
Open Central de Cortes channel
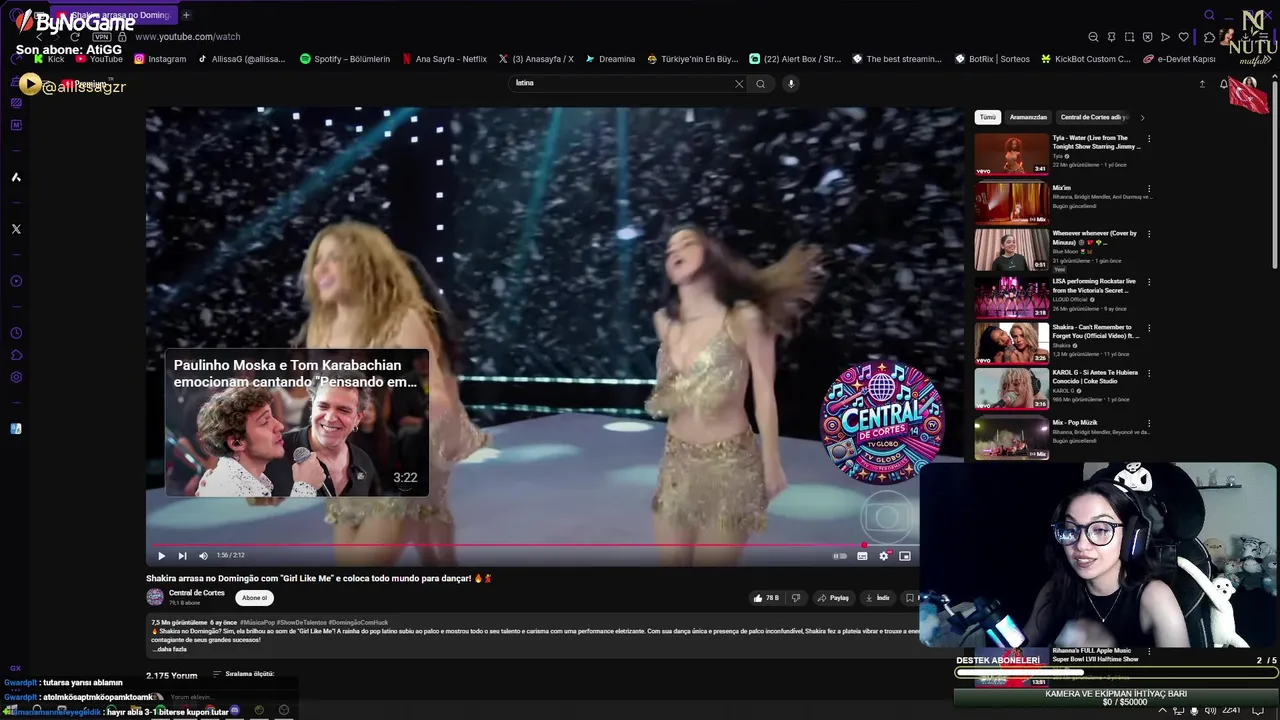196,593
